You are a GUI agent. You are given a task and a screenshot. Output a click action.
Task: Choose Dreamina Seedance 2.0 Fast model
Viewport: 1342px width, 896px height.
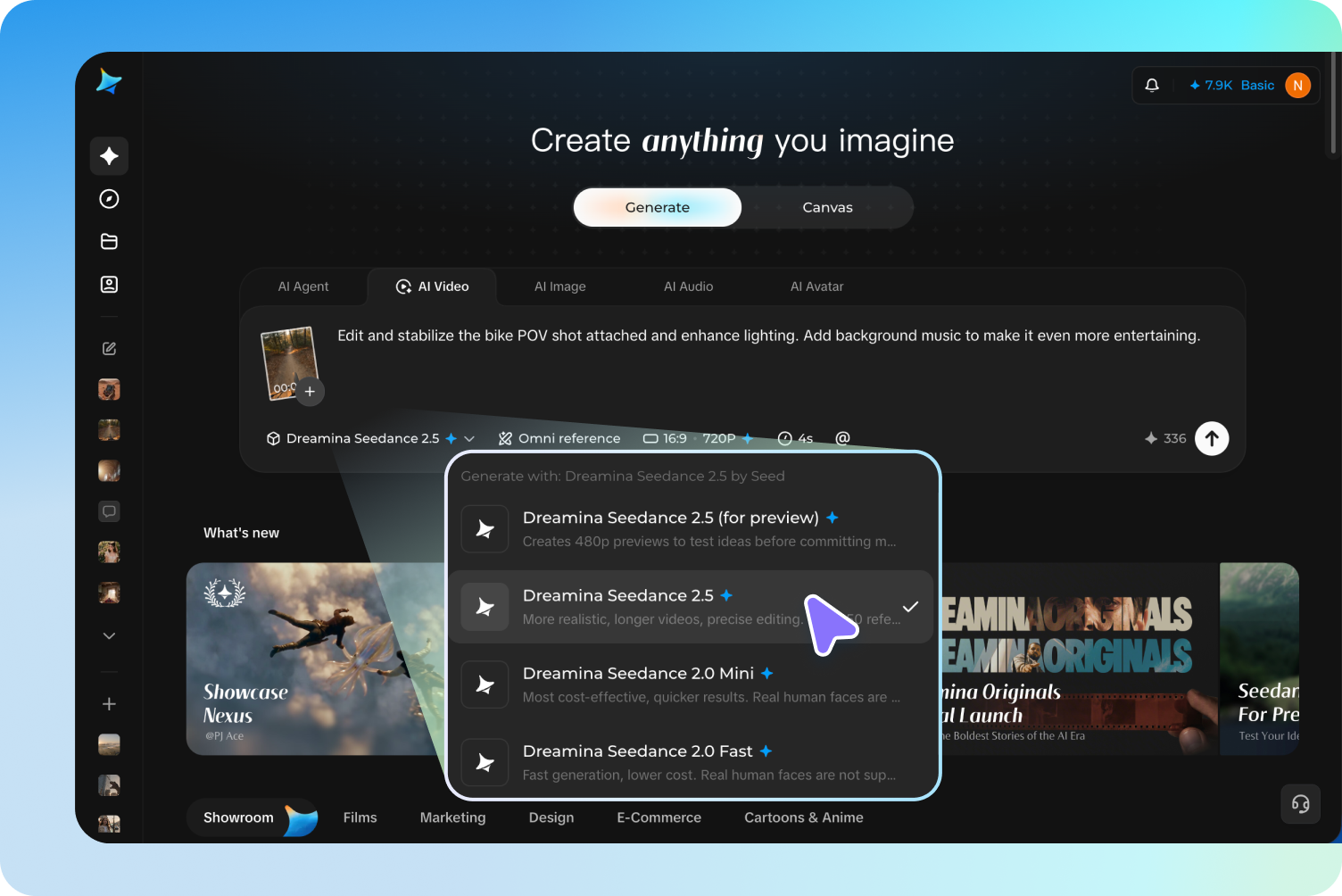point(692,762)
